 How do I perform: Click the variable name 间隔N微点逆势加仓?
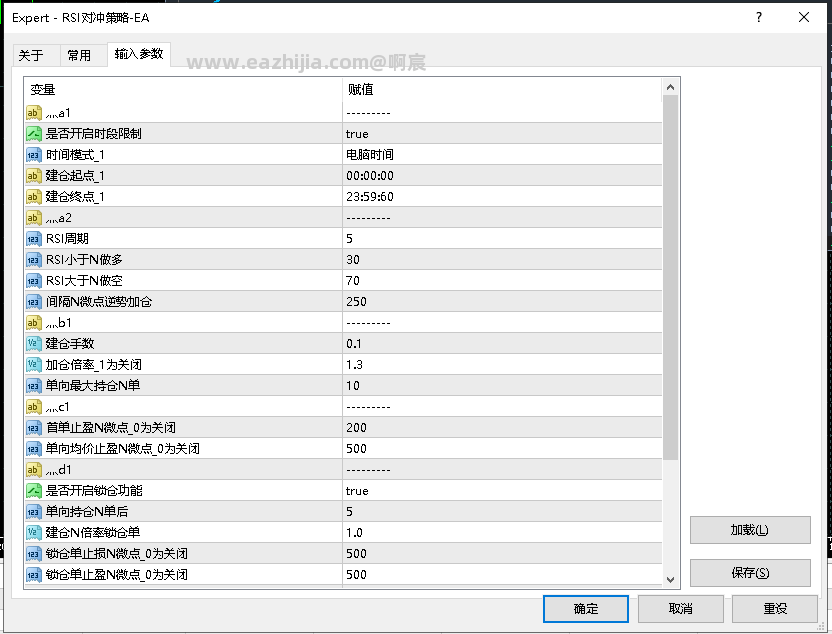[99, 302]
